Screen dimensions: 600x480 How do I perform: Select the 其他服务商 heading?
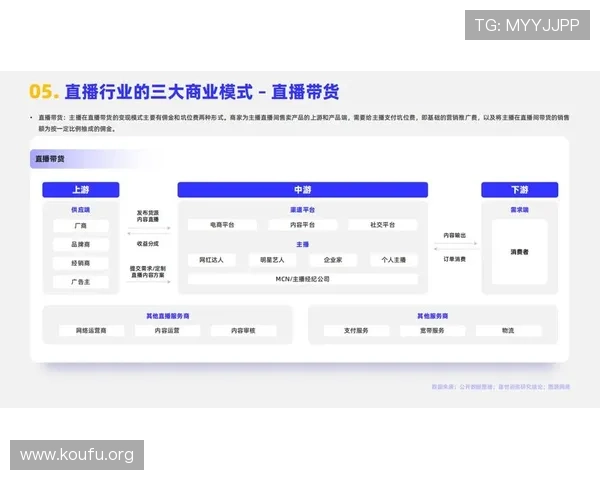(433, 316)
